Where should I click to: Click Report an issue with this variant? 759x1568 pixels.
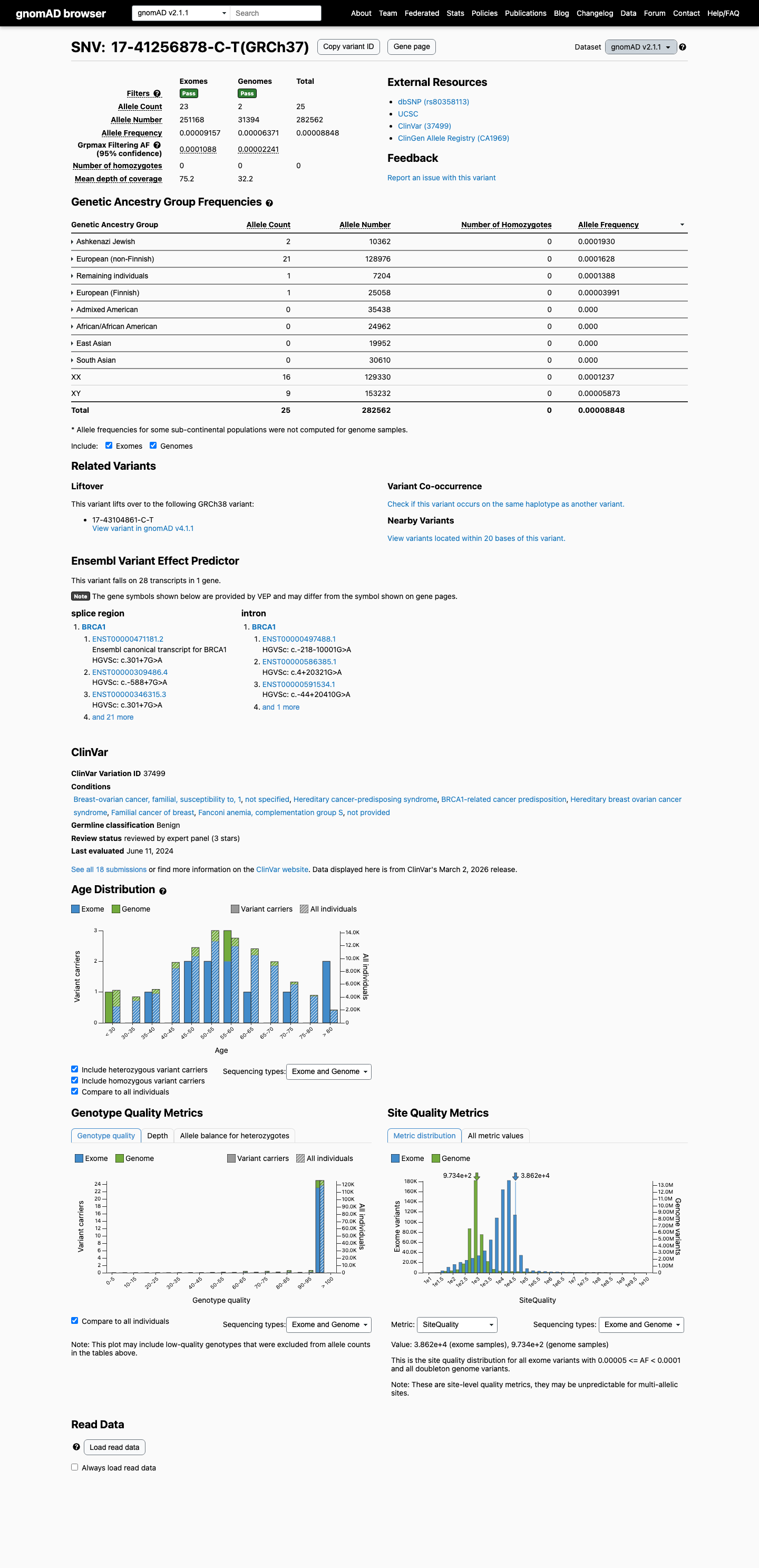(x=441, y=178)
